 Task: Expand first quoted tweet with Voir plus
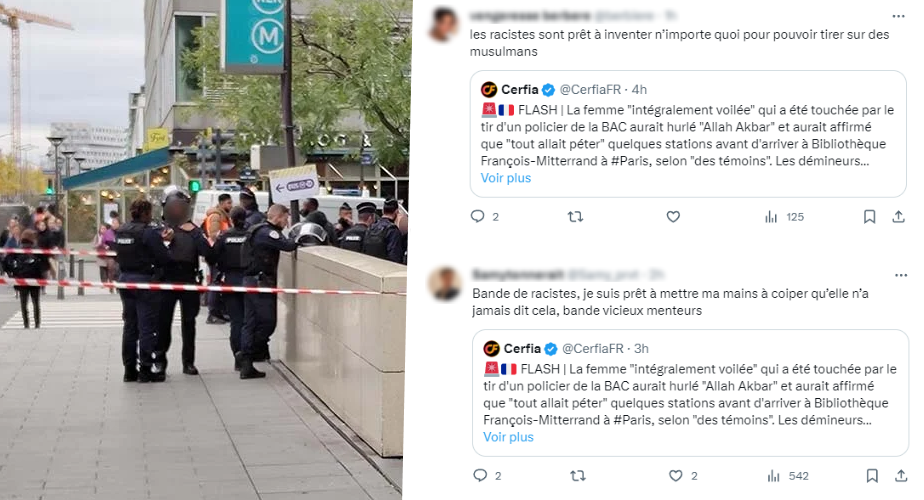click(506, 178)
